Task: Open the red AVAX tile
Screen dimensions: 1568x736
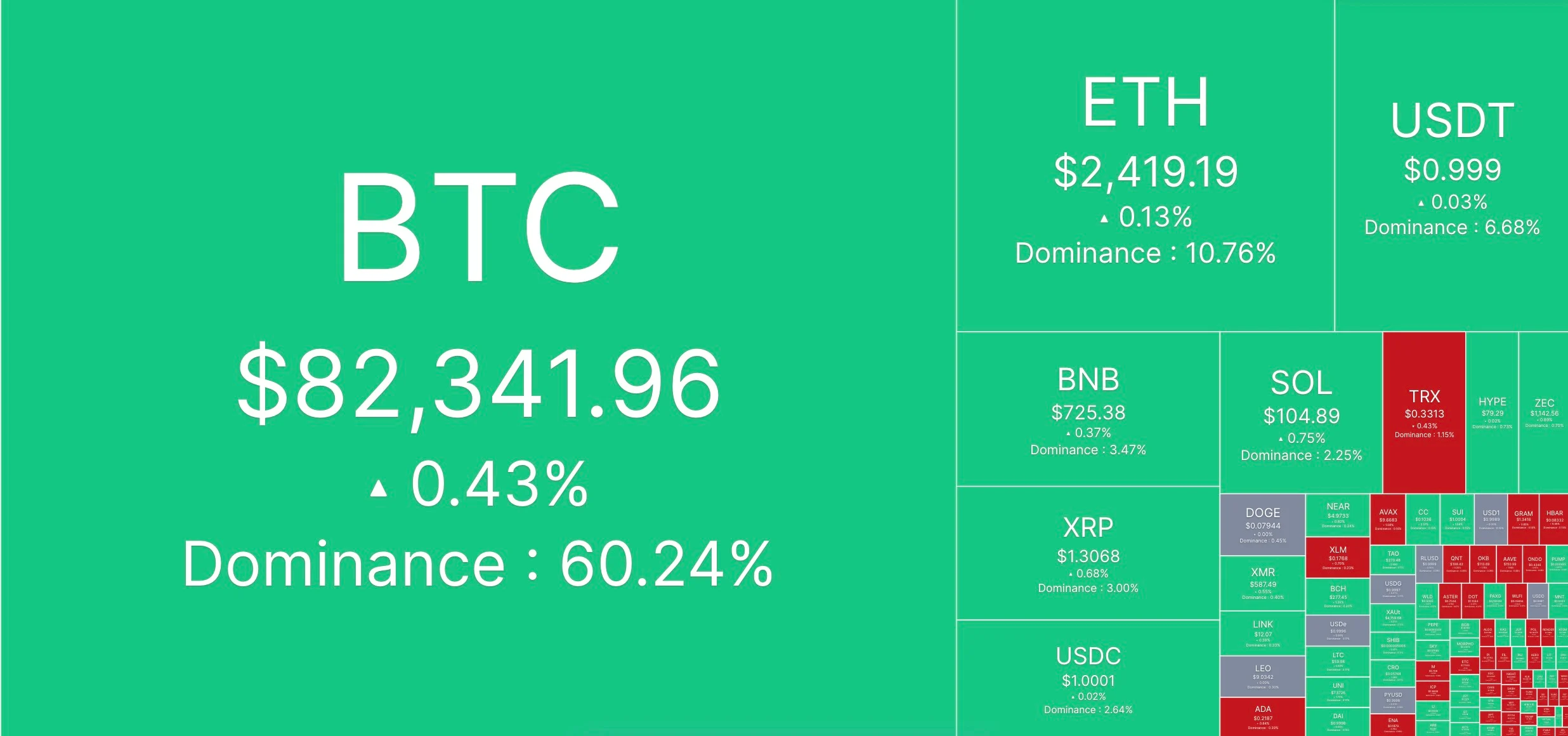Action: point(1388,519)
